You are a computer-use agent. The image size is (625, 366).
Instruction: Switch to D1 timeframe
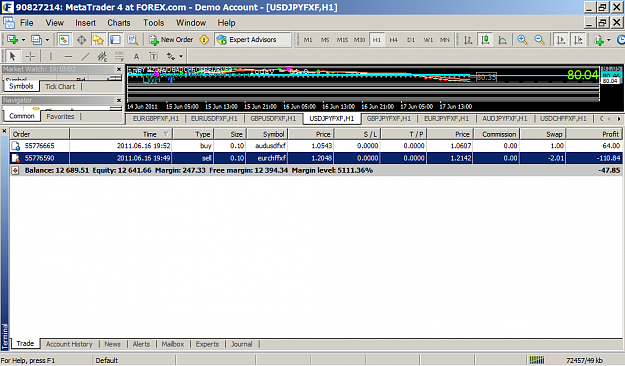(411, 40)
